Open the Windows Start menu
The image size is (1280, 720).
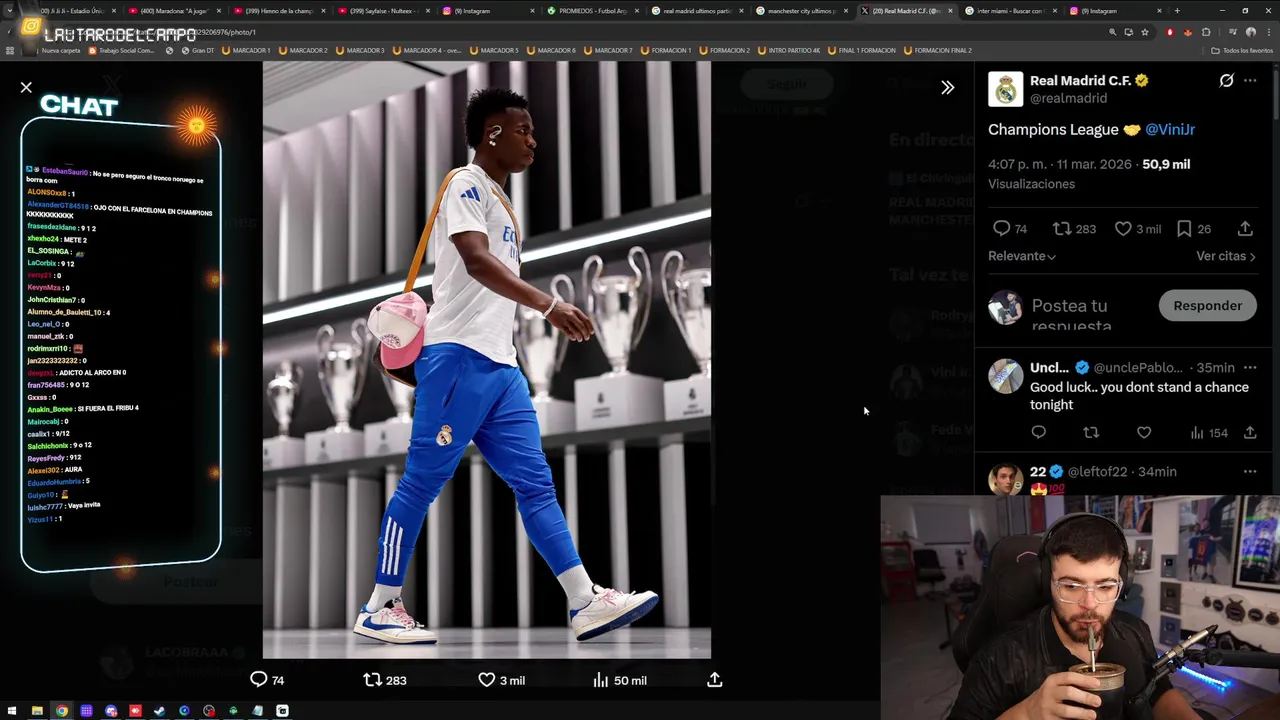click(x=12, y=711)
